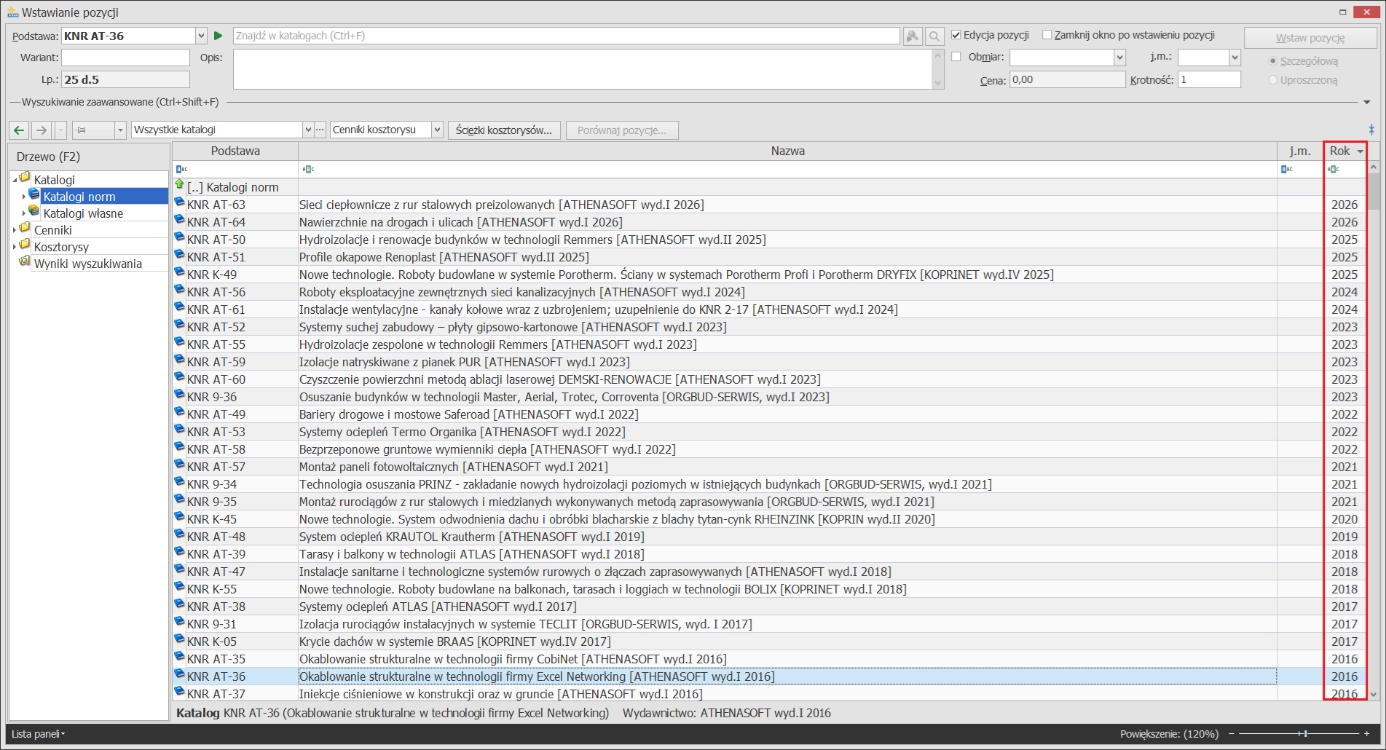The height and width of the screenshot is (750, 1386).
Task: Expand the Cenniki tree node
Action: pos(14,230)
